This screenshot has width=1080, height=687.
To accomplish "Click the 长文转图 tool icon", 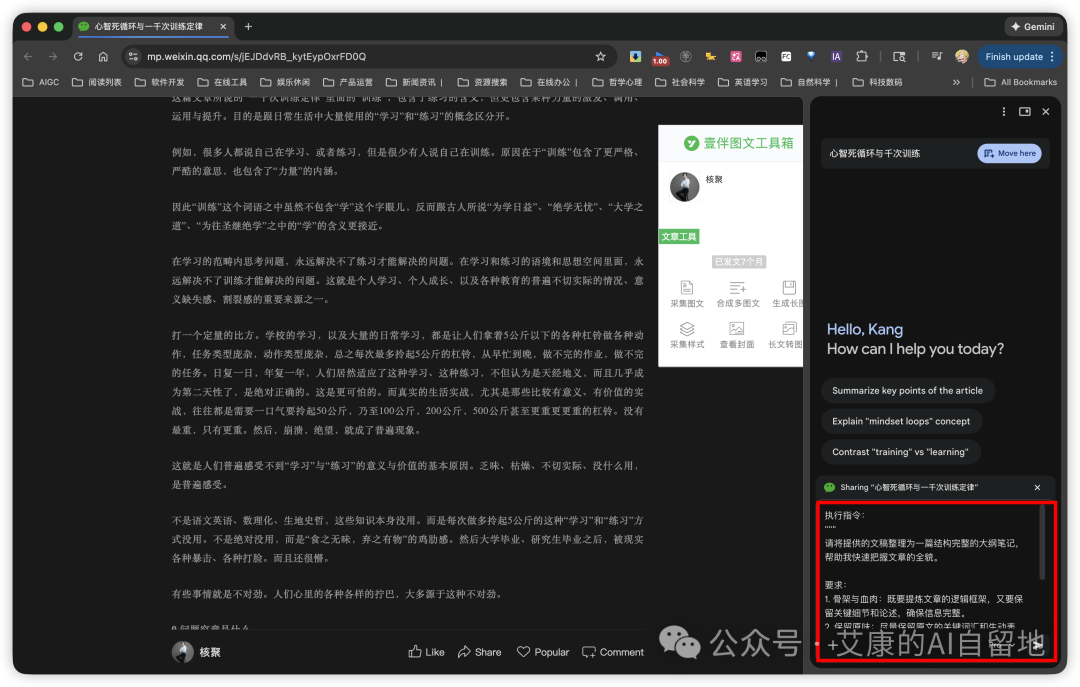I will pos(785,335).
